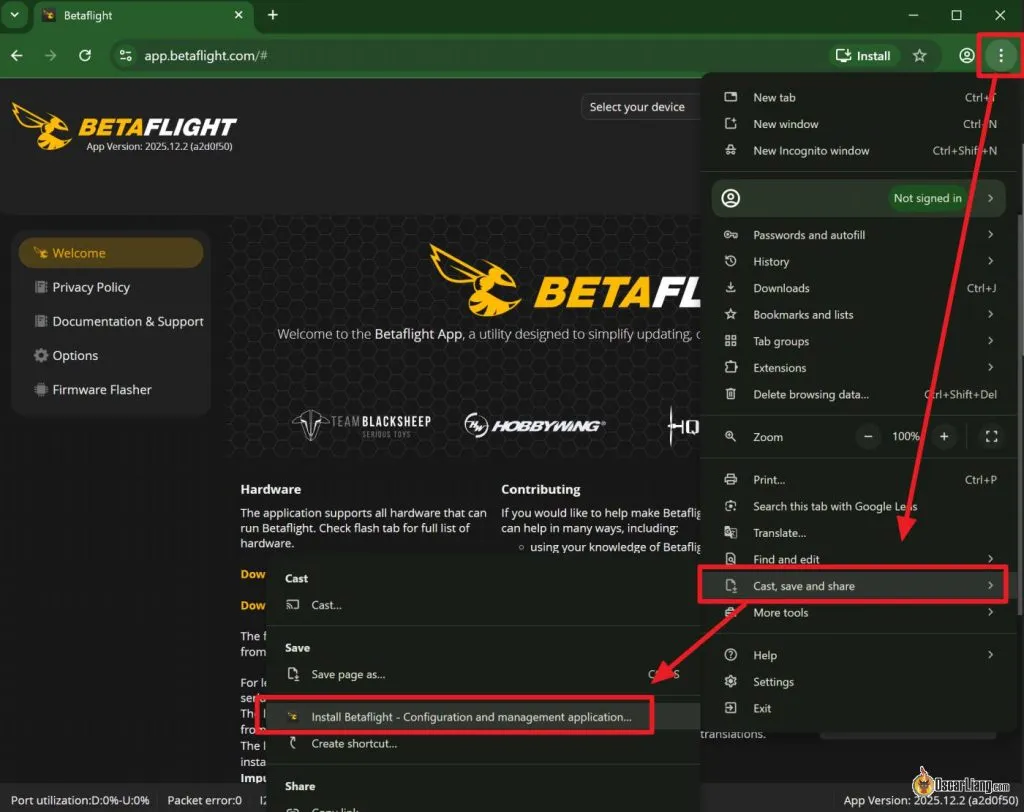Open a new browser tab with plus
1024x812 pixels.
pos(273,15)
